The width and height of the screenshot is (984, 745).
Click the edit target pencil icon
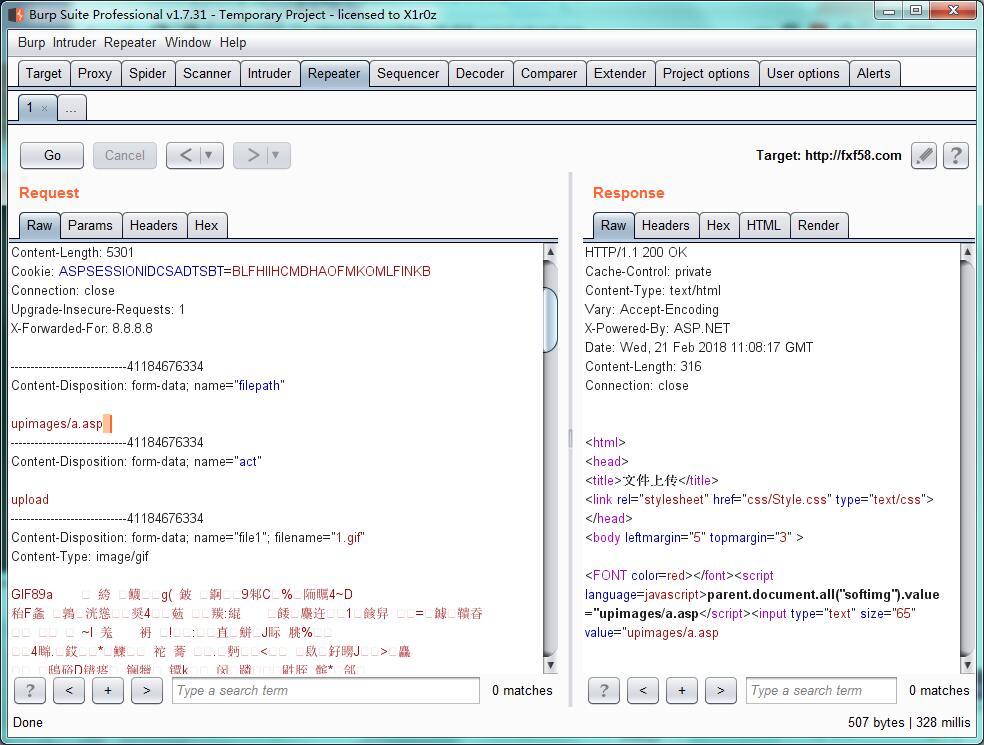click(x=924, y=155)
